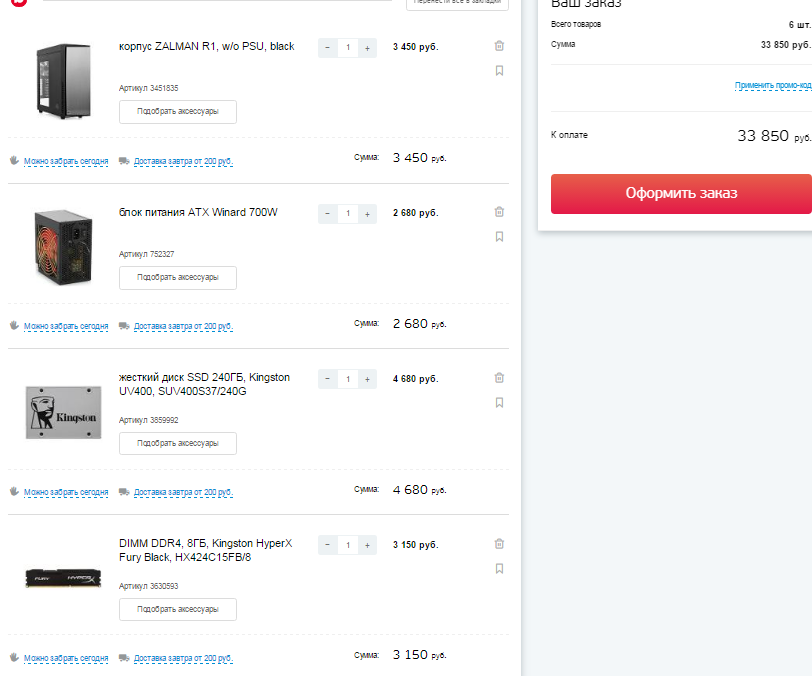Delete ZALMAN R1 case with trash icon

(499, 46)
